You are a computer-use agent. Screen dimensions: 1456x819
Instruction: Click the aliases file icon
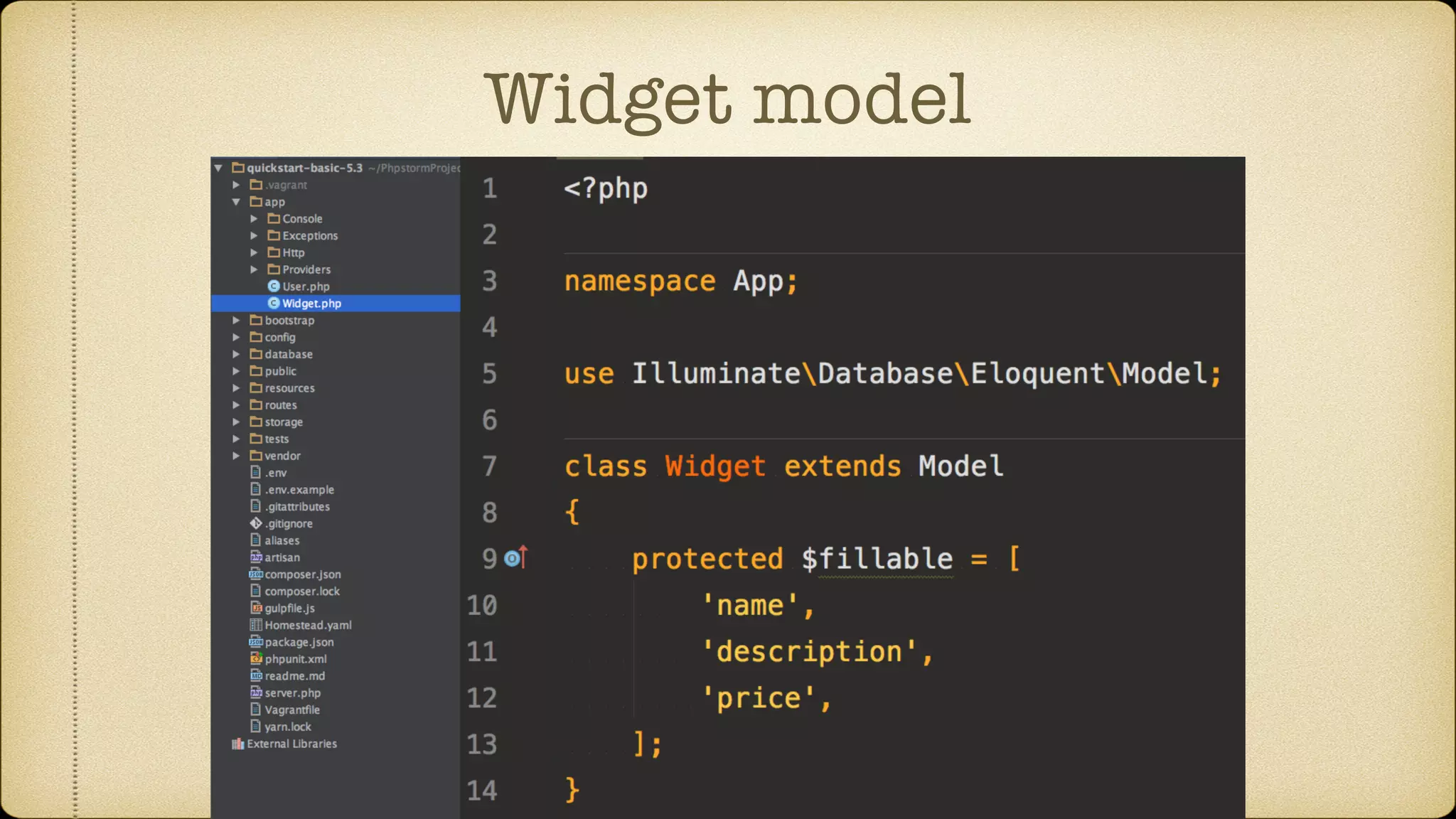pyautogui.click(x=256, y=540)
